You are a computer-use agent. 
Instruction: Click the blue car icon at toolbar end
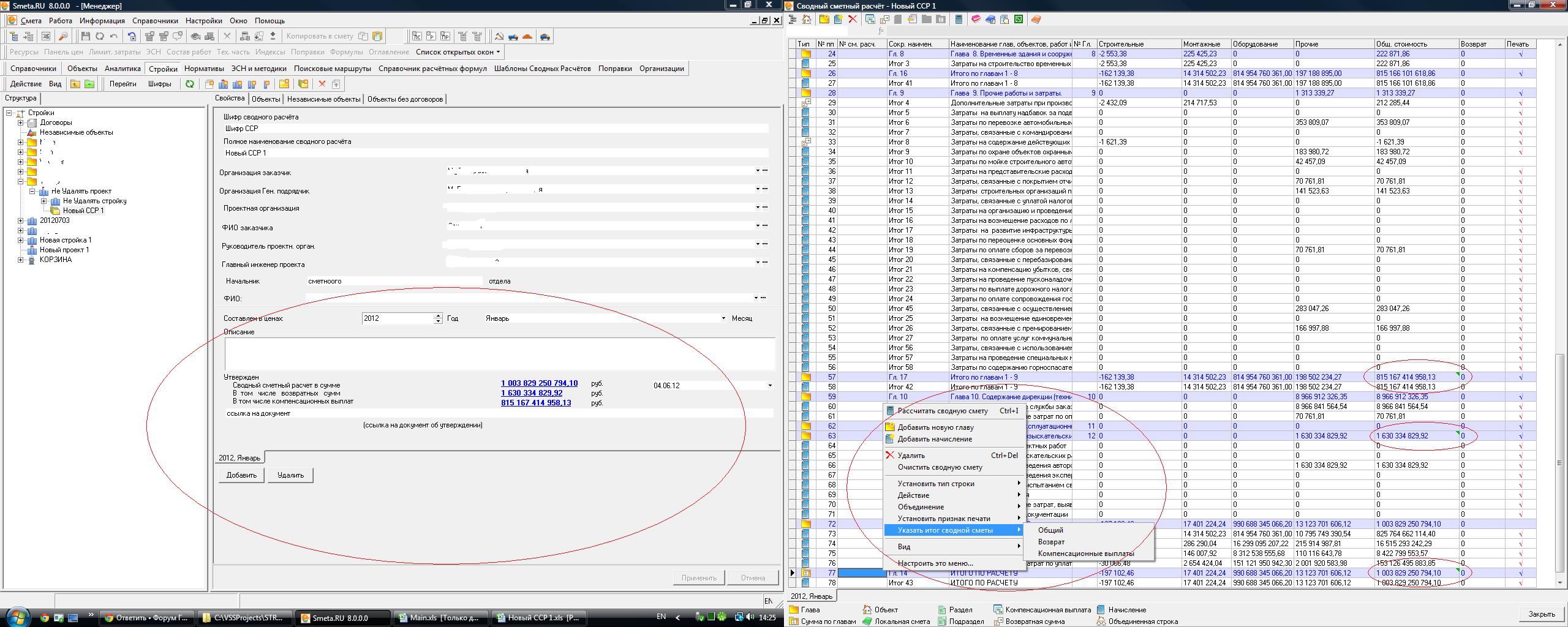(x=545, y=36)
